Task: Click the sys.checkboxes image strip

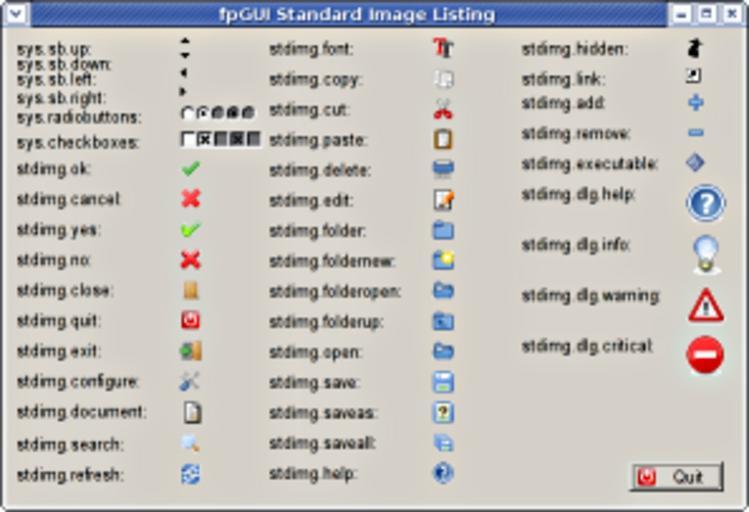Action: (x=220, y=139)
